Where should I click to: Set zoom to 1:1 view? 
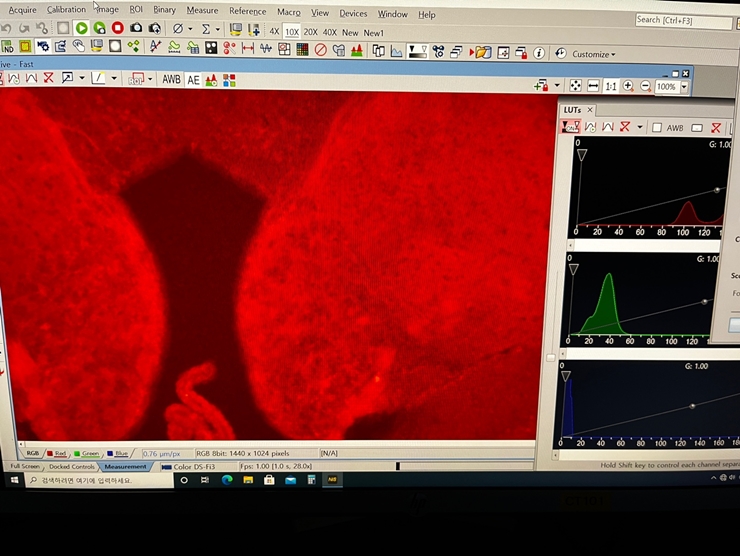611,86
